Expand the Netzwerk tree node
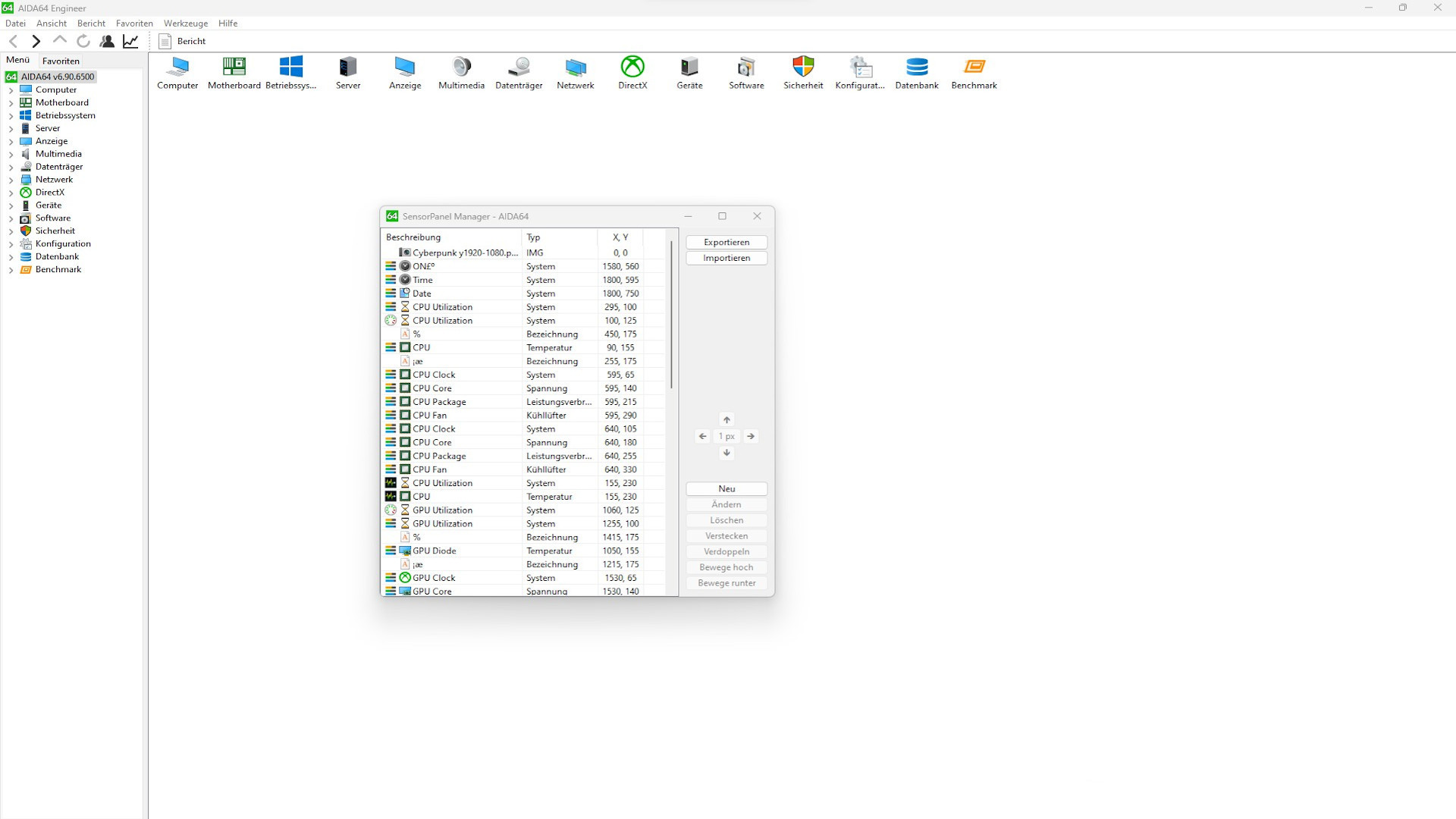The image size is (1456, 819). pos(11,180)
